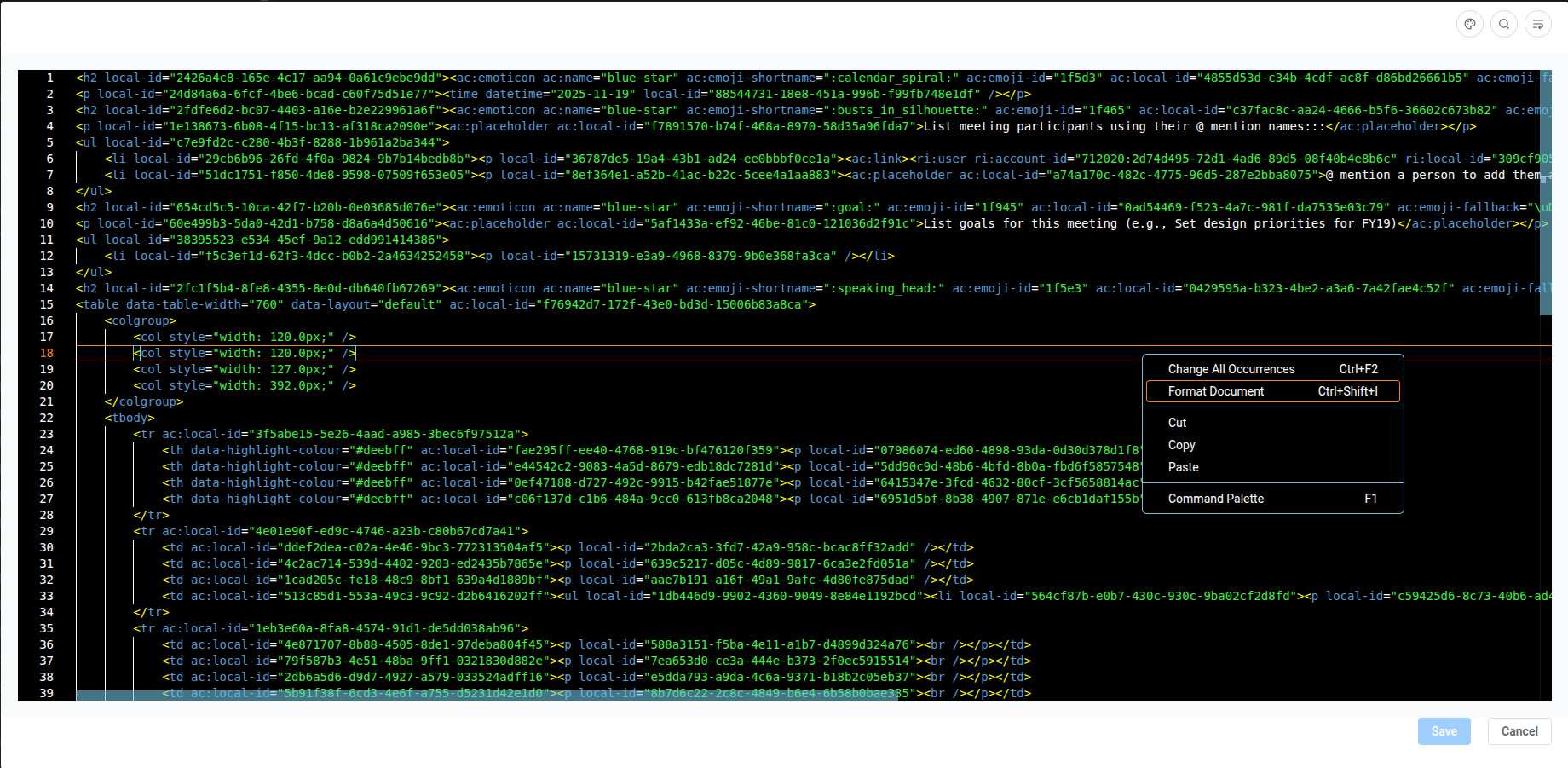
Task: Click the closing colgroup tag
Action: click(144, 401)
